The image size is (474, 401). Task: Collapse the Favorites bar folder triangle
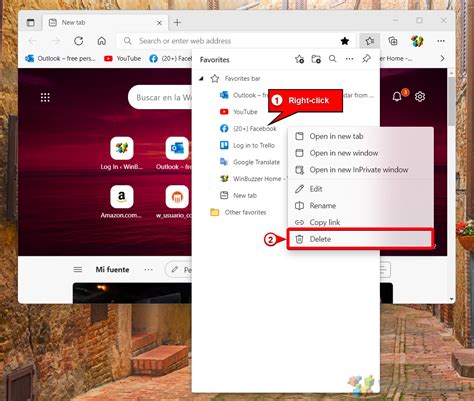click(201, 79)
